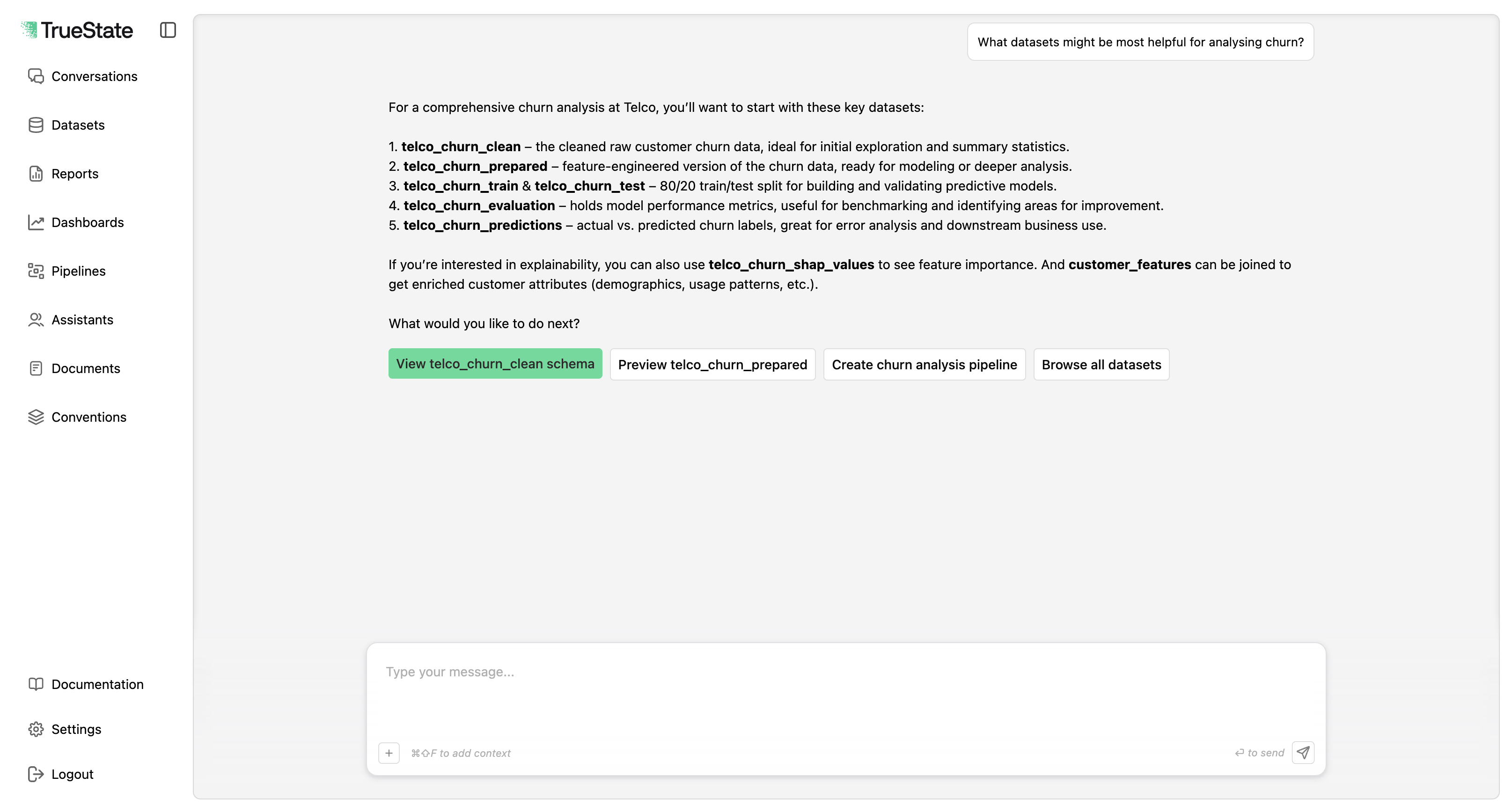The height and width of the screenshot is (806, 1512).
Task: Click Browse all datasets
Action: (1101, 364)
